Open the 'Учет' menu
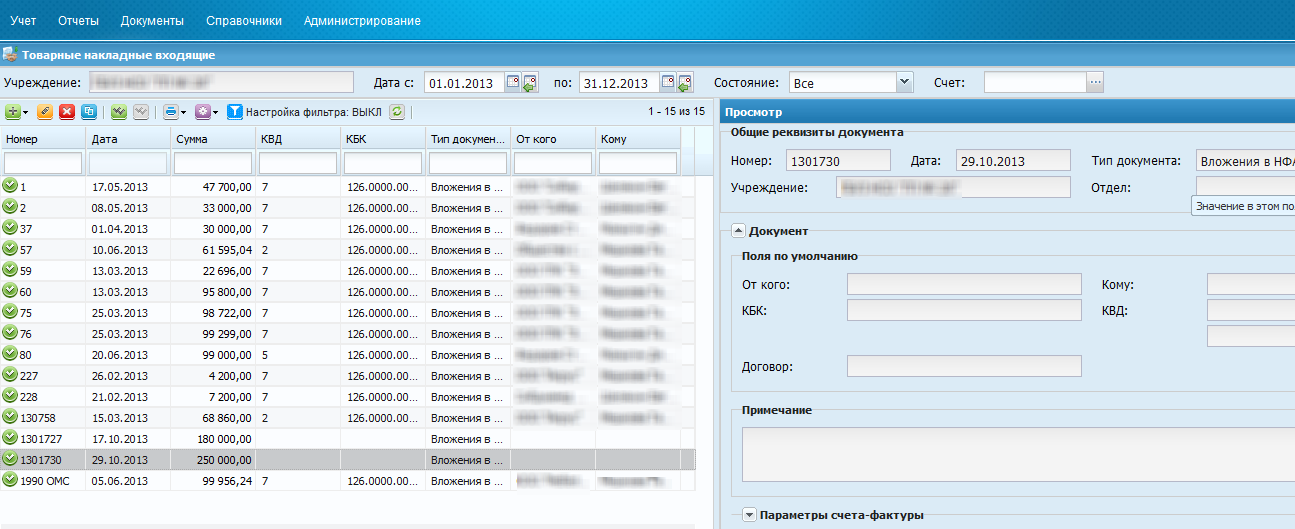Screen dimensions: 1295x529 [23, 21]
